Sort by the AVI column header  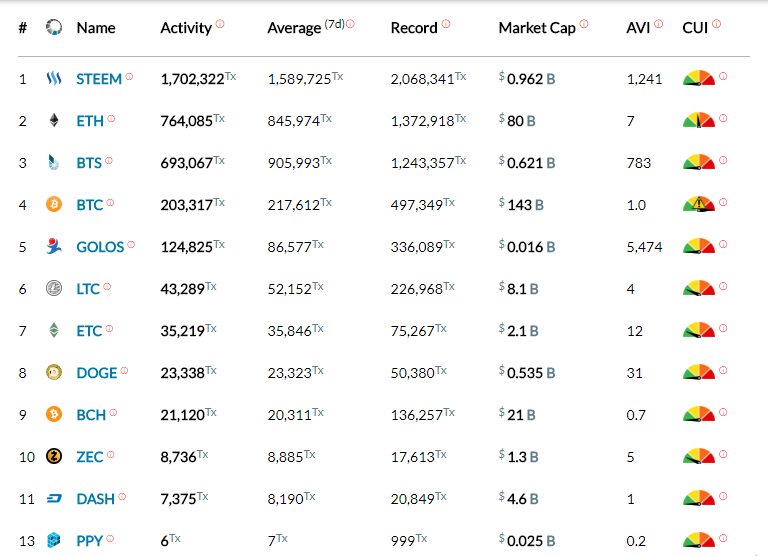tap(638, 28)
